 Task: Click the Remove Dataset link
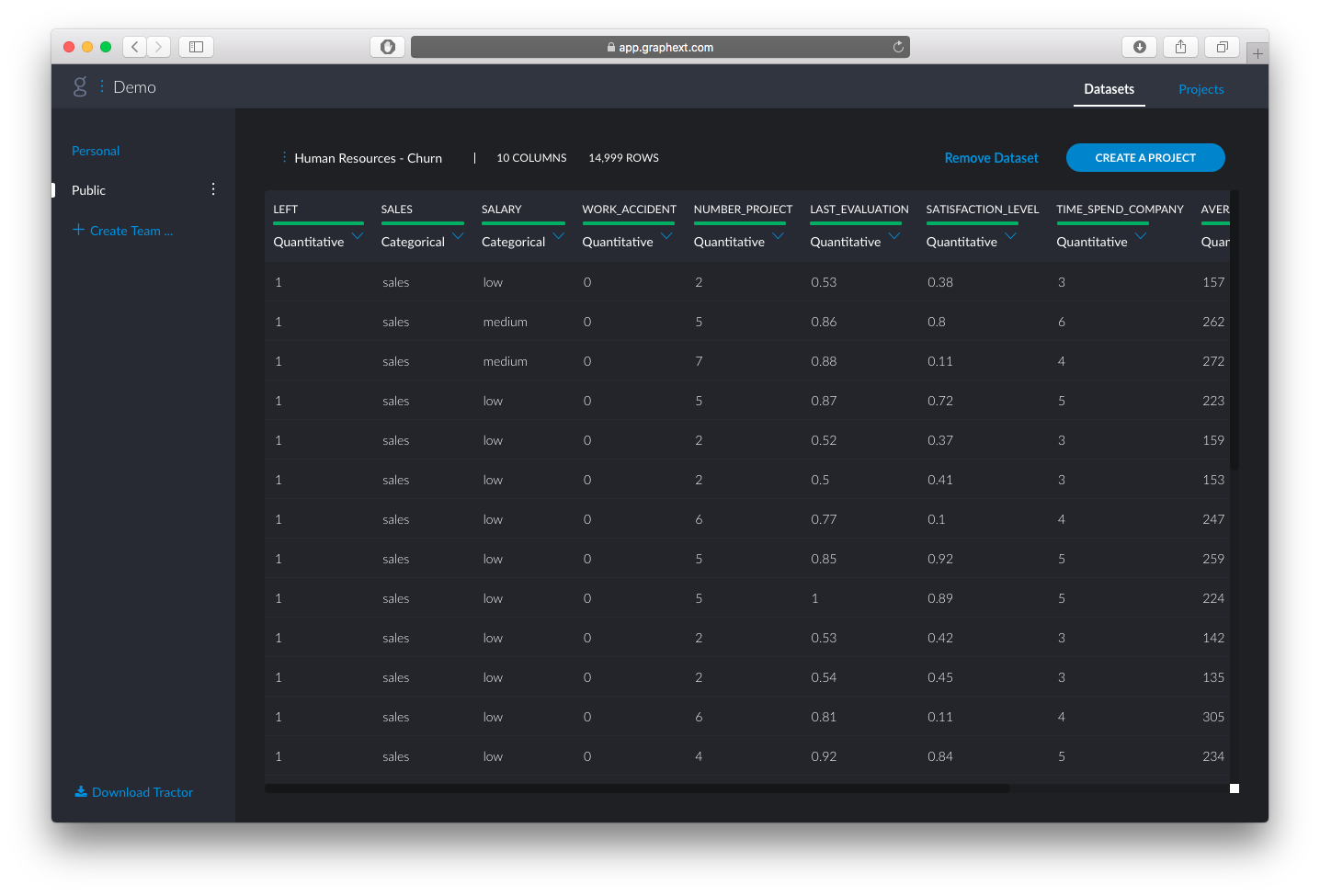click(x=991, y=158)
